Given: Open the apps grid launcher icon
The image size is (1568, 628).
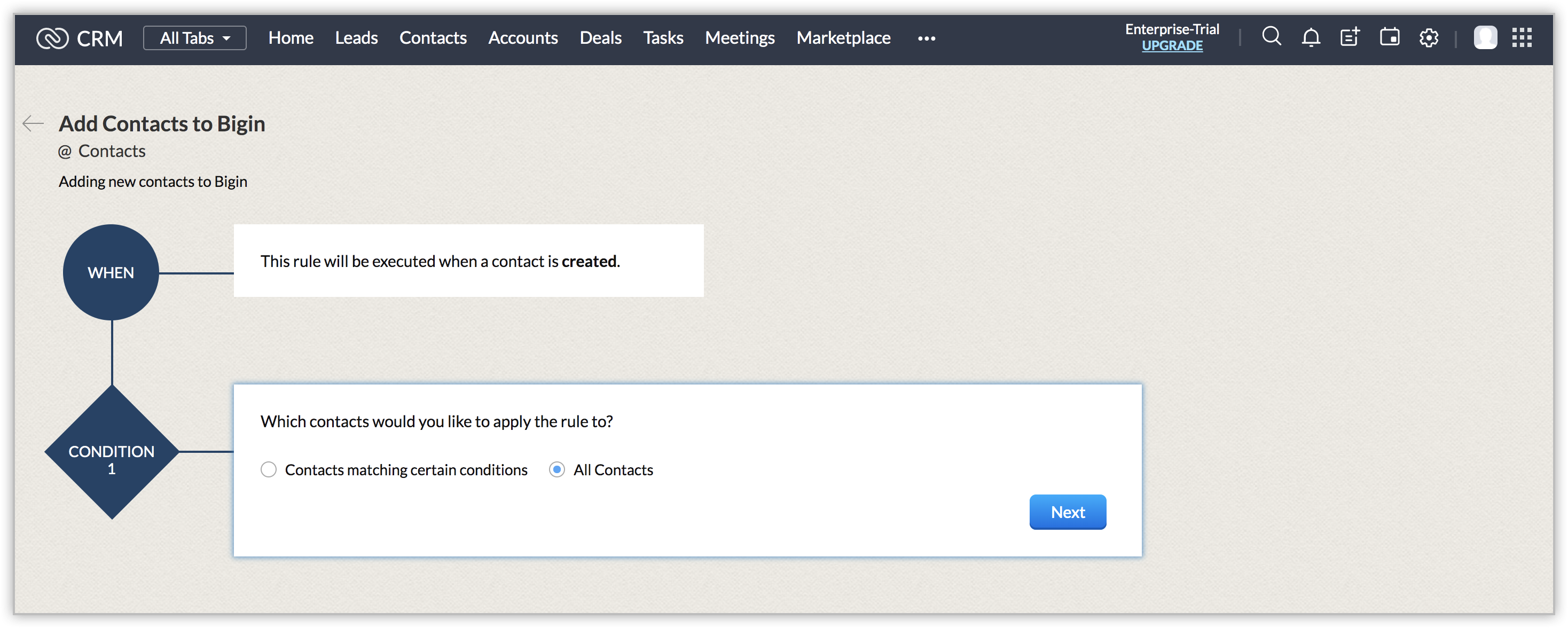Looking at the screenshot, I should [1522, 38].
